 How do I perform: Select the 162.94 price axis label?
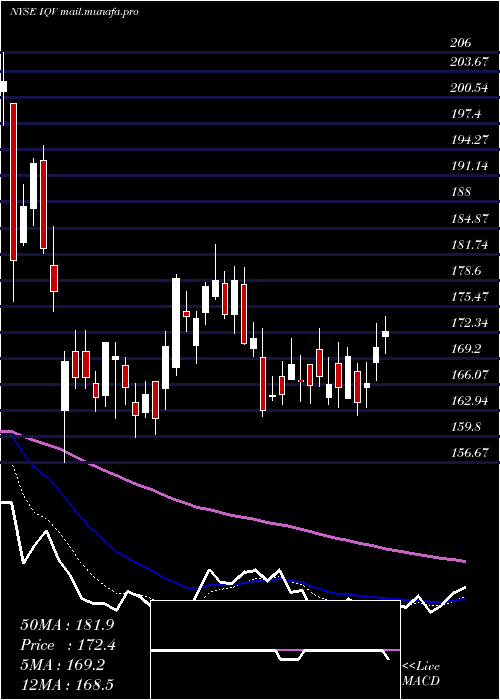pos(469,400)
